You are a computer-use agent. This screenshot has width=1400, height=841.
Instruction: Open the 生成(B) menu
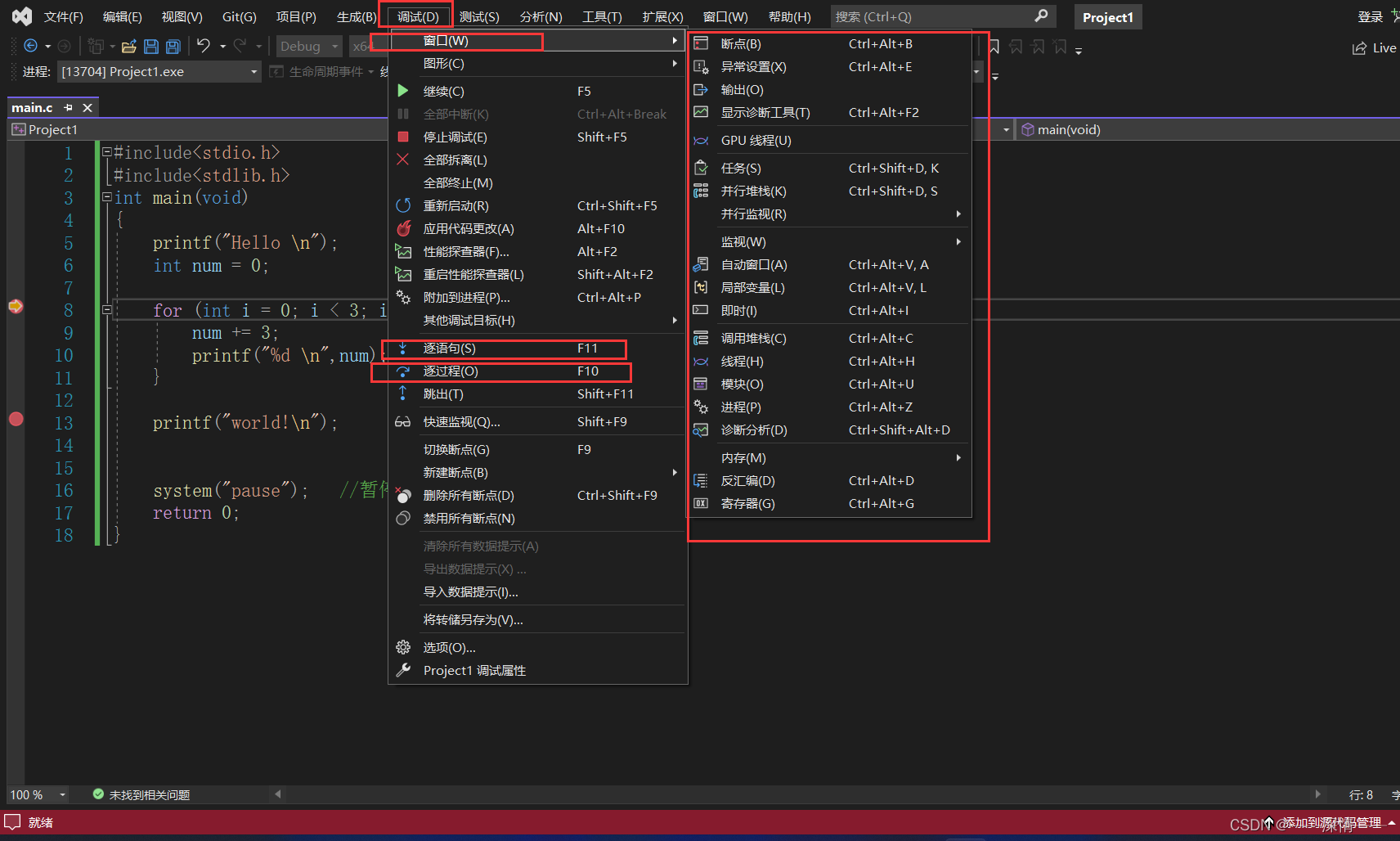point(357,16)
